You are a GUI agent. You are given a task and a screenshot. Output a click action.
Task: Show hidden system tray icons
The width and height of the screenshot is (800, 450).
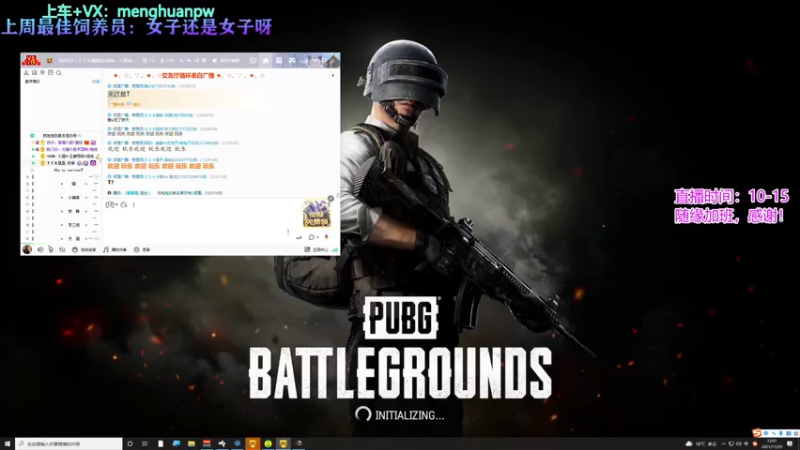[x=723, y=444]
